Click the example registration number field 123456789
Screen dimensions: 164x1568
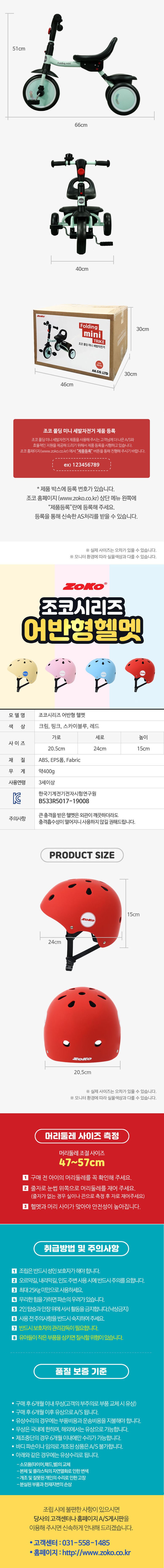tap(82, 464)
